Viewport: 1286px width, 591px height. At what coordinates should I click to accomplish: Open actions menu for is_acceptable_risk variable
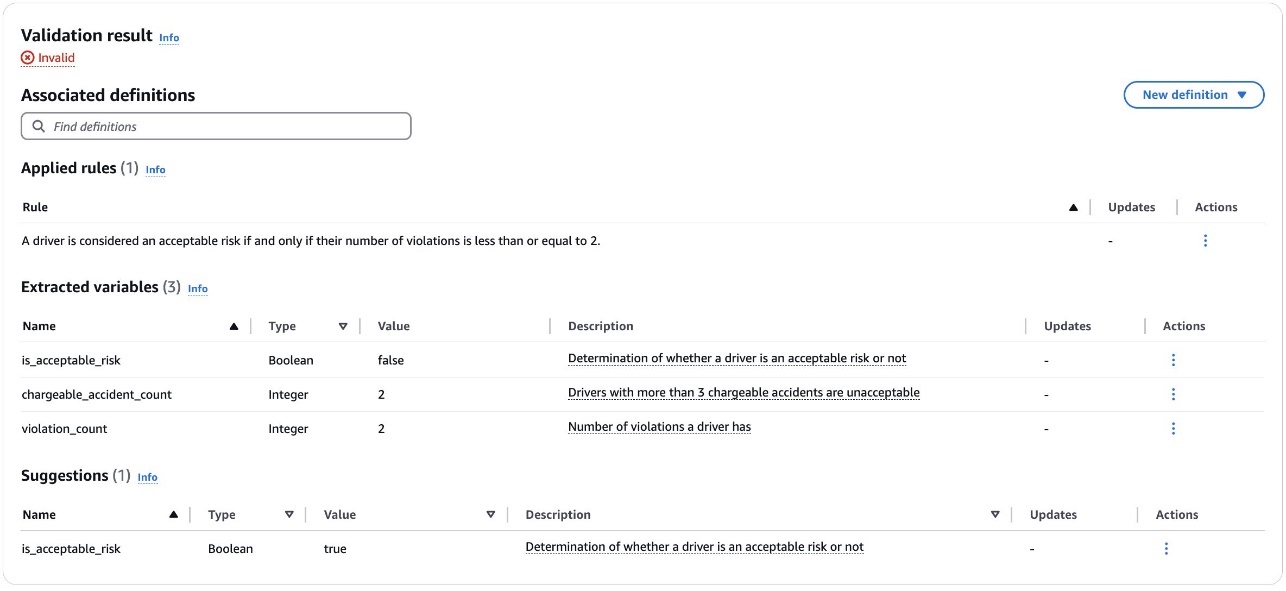[1173, 359]
